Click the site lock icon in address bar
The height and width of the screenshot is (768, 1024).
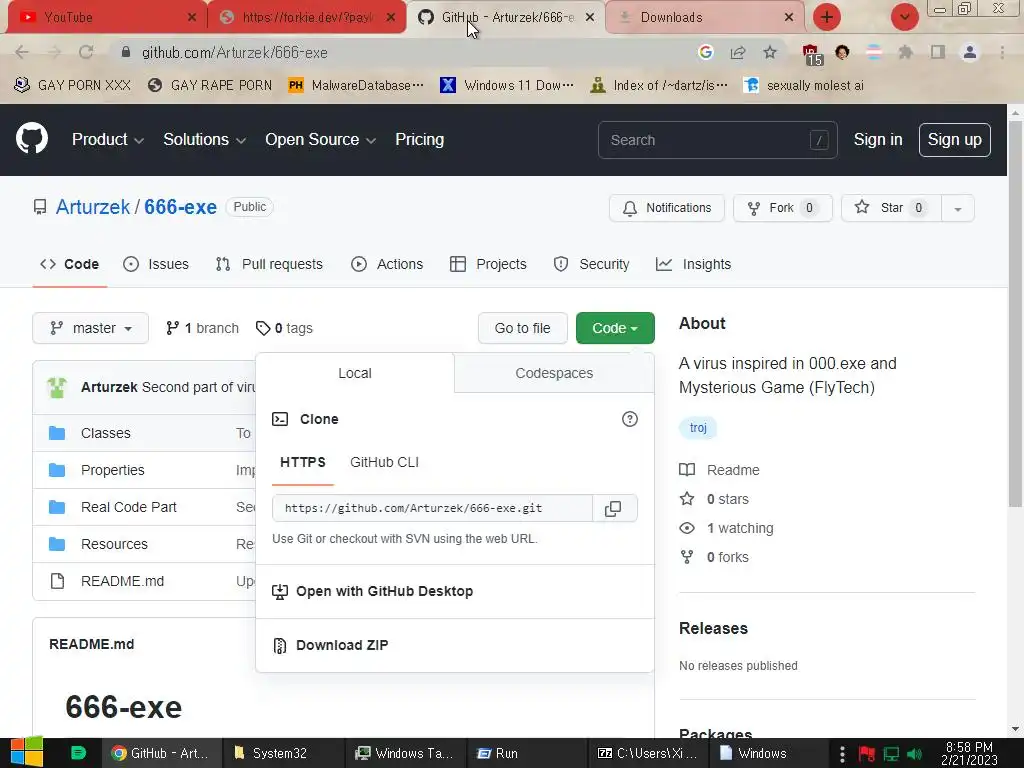pos(126,52)
